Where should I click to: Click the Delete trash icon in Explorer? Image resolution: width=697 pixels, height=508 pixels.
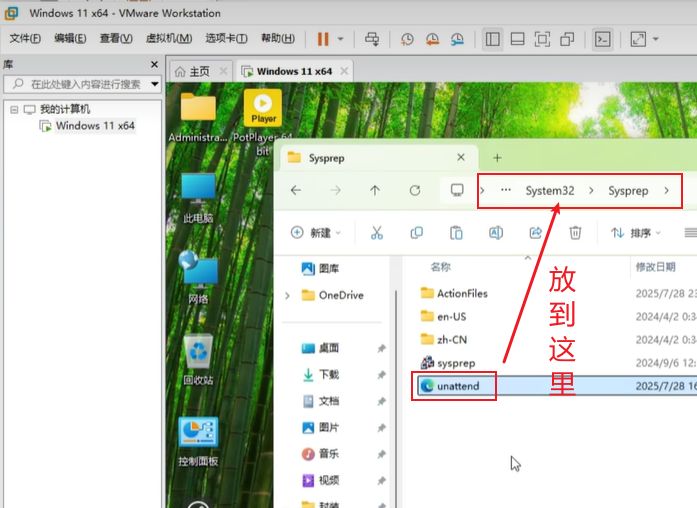(575, 232)
